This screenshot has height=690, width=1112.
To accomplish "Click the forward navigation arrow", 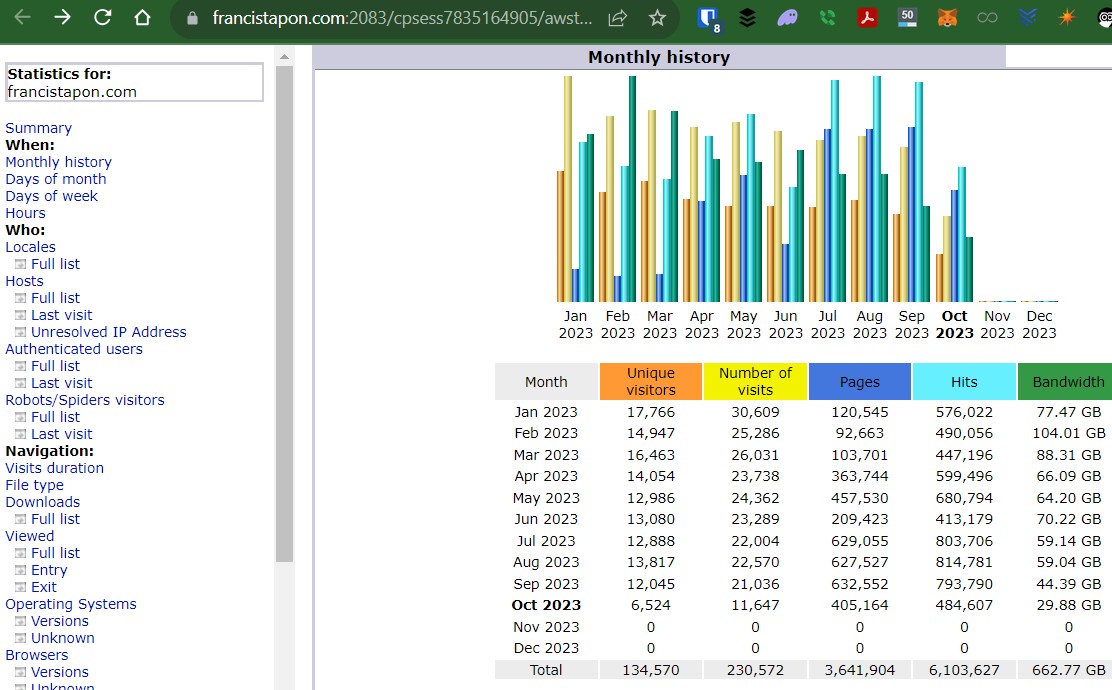I will 62,18.
